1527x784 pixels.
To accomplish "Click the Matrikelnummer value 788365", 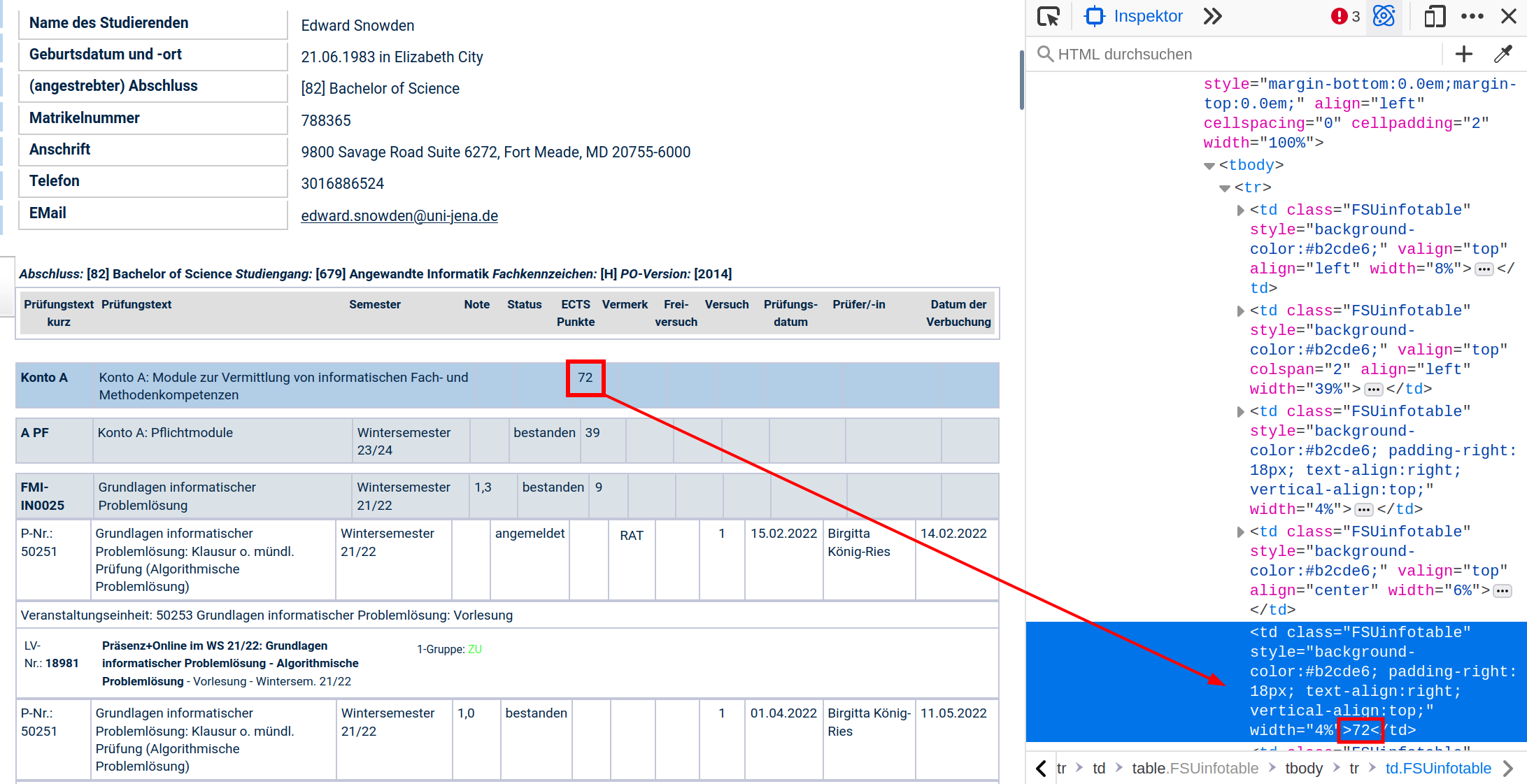I will pyautogui.click(x=326, y=120).
